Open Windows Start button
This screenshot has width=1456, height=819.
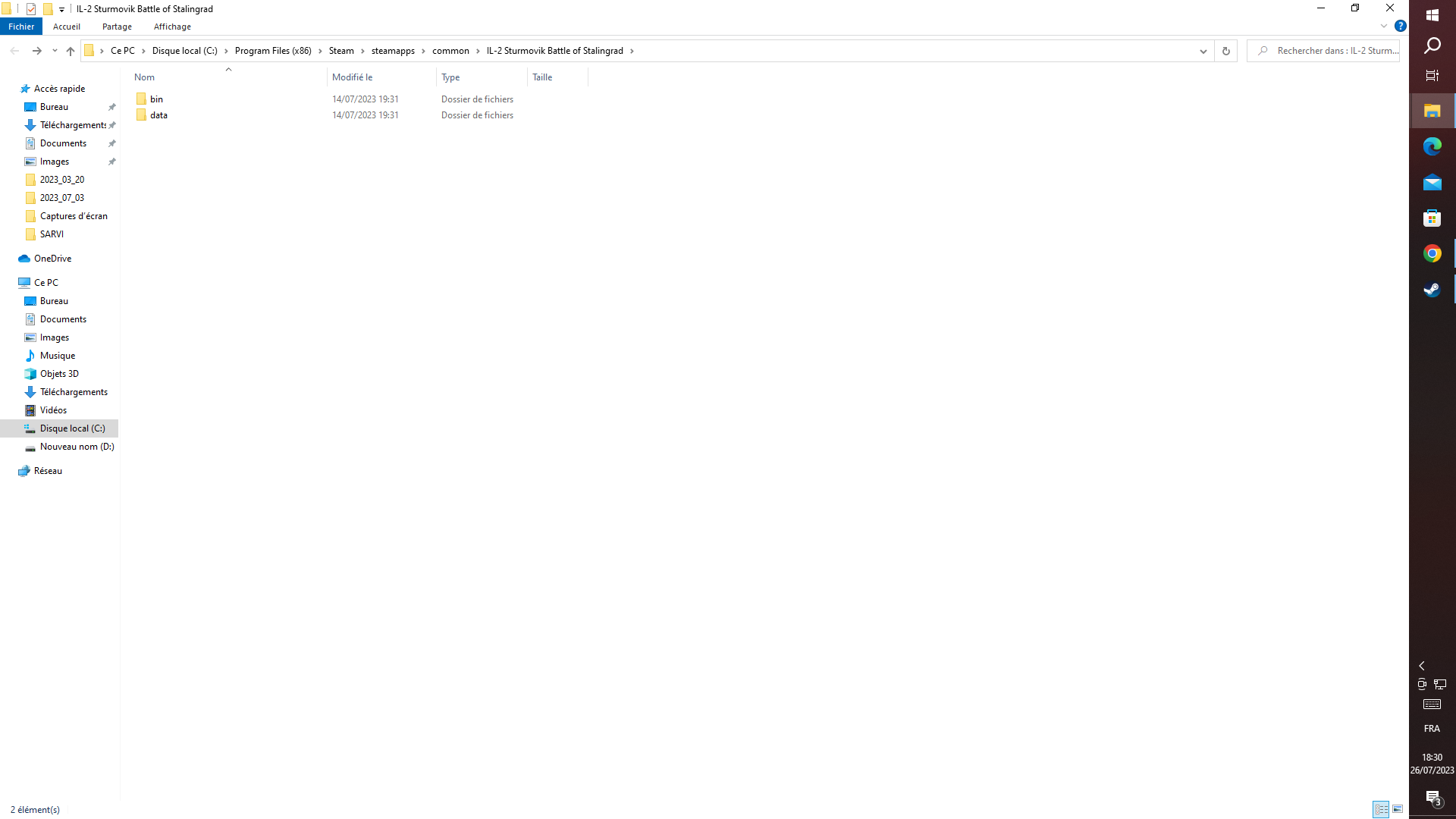1432,15
